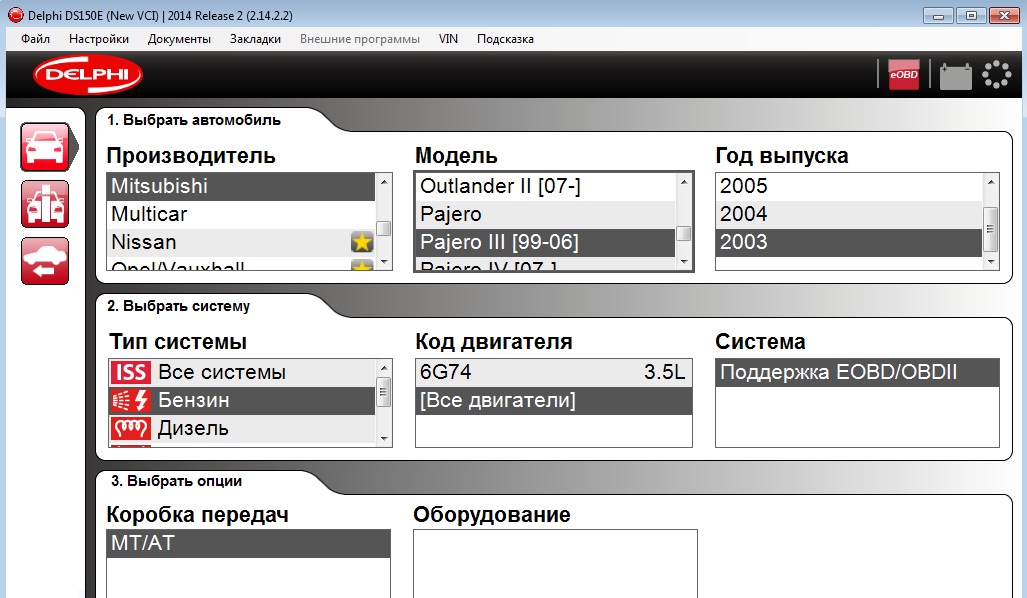Click the petrol ignition spark icon
Image resolution: width=1027 pixels, height=598 pixels.
pos(130,400)
